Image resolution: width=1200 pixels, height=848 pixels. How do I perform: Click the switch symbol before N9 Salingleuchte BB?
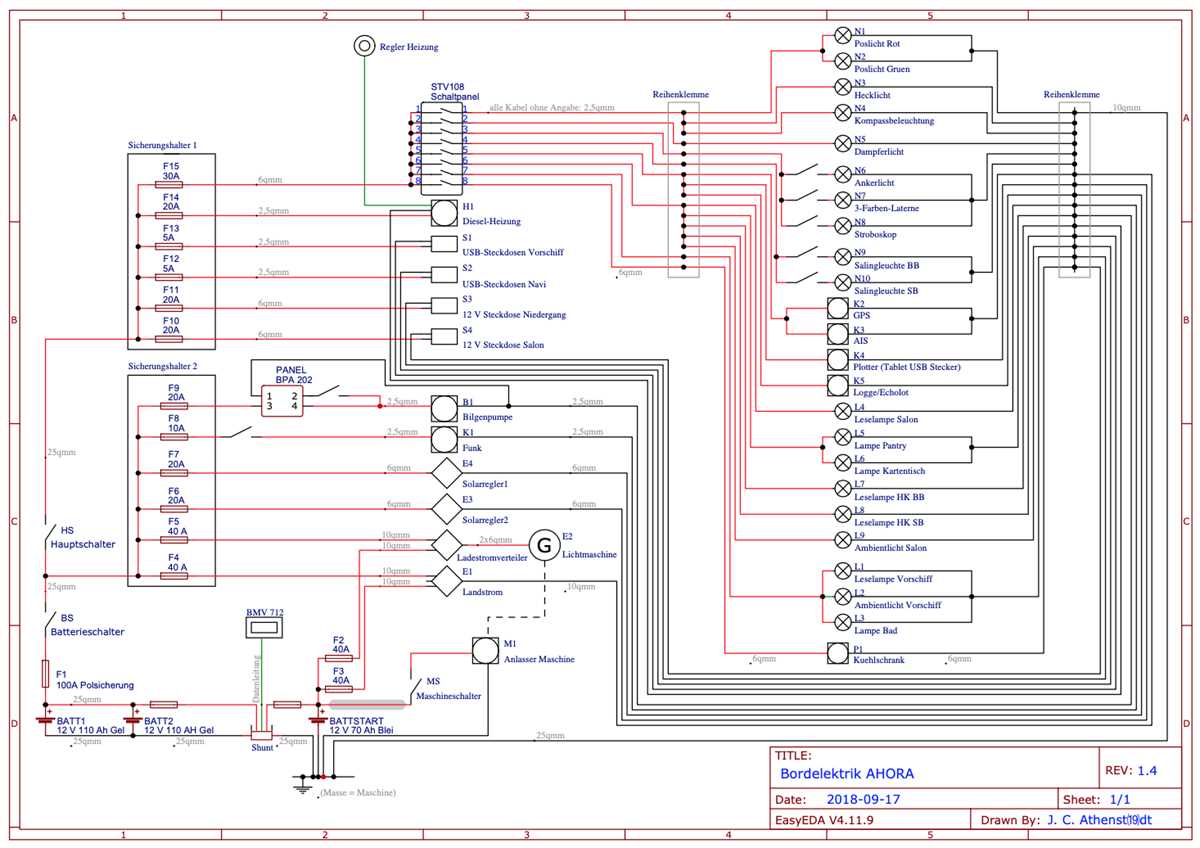pos(805,254)
